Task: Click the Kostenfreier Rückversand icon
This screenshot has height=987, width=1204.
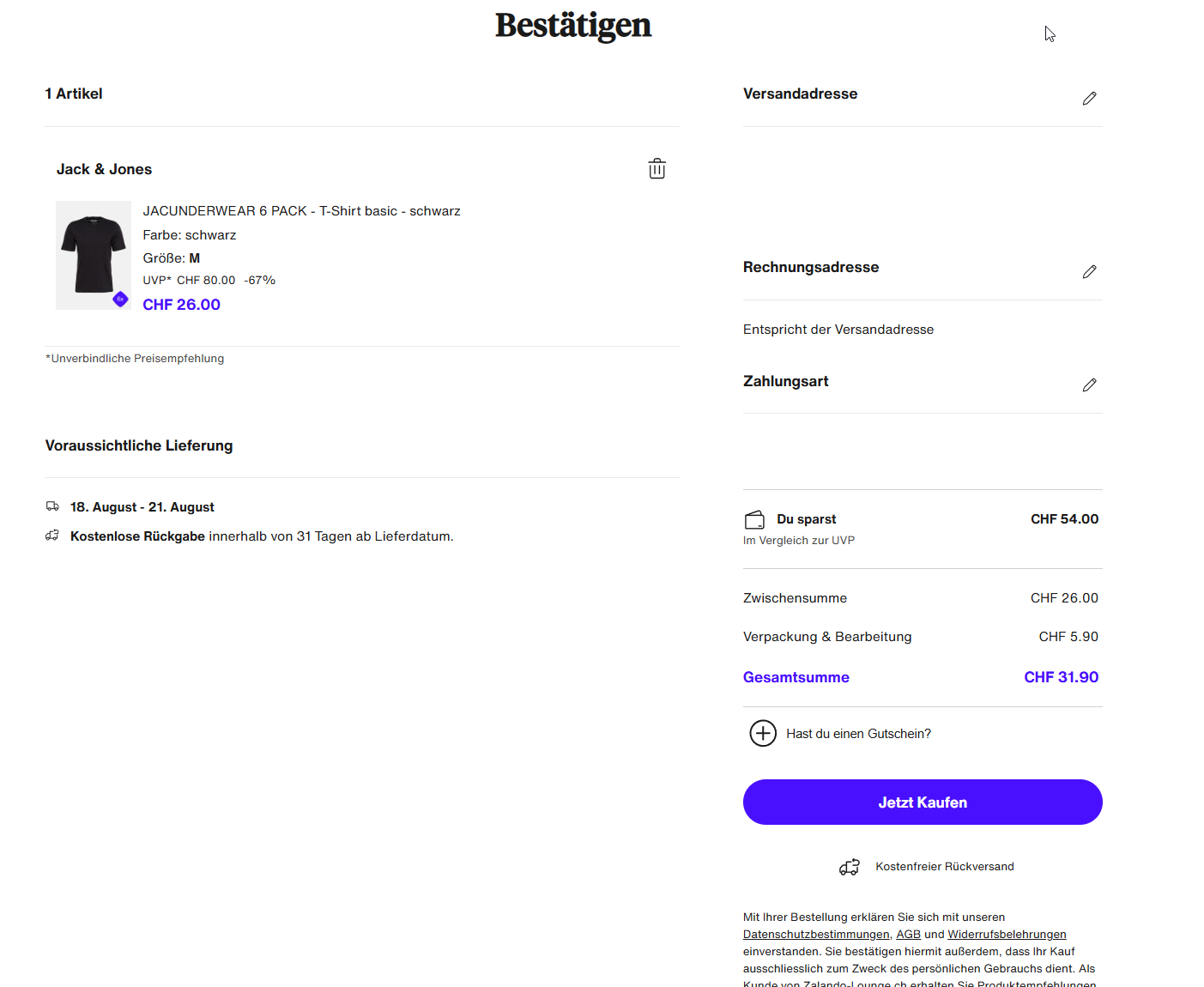Action: pyautogui.click(x=850, y=867)
